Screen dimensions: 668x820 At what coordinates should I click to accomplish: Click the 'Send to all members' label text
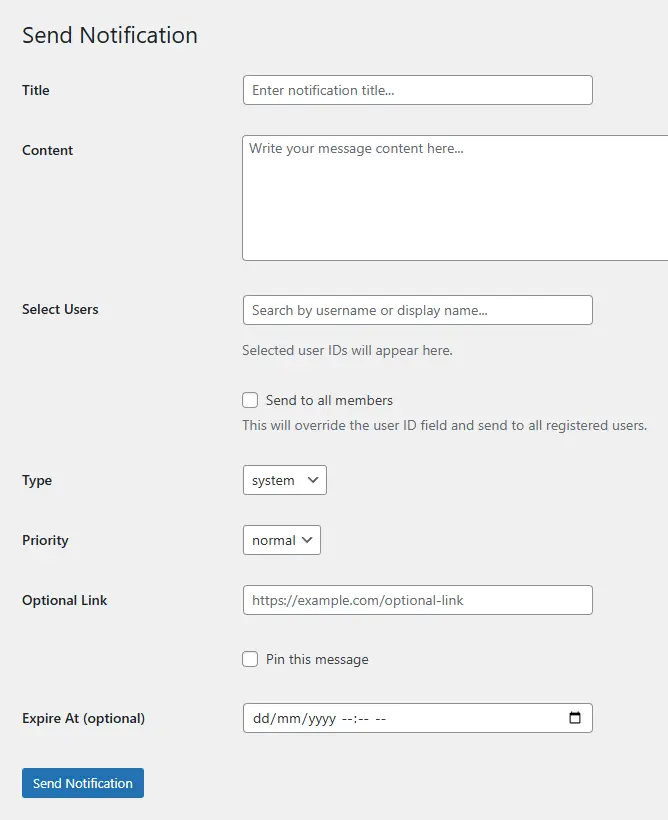tap(329, 400)
